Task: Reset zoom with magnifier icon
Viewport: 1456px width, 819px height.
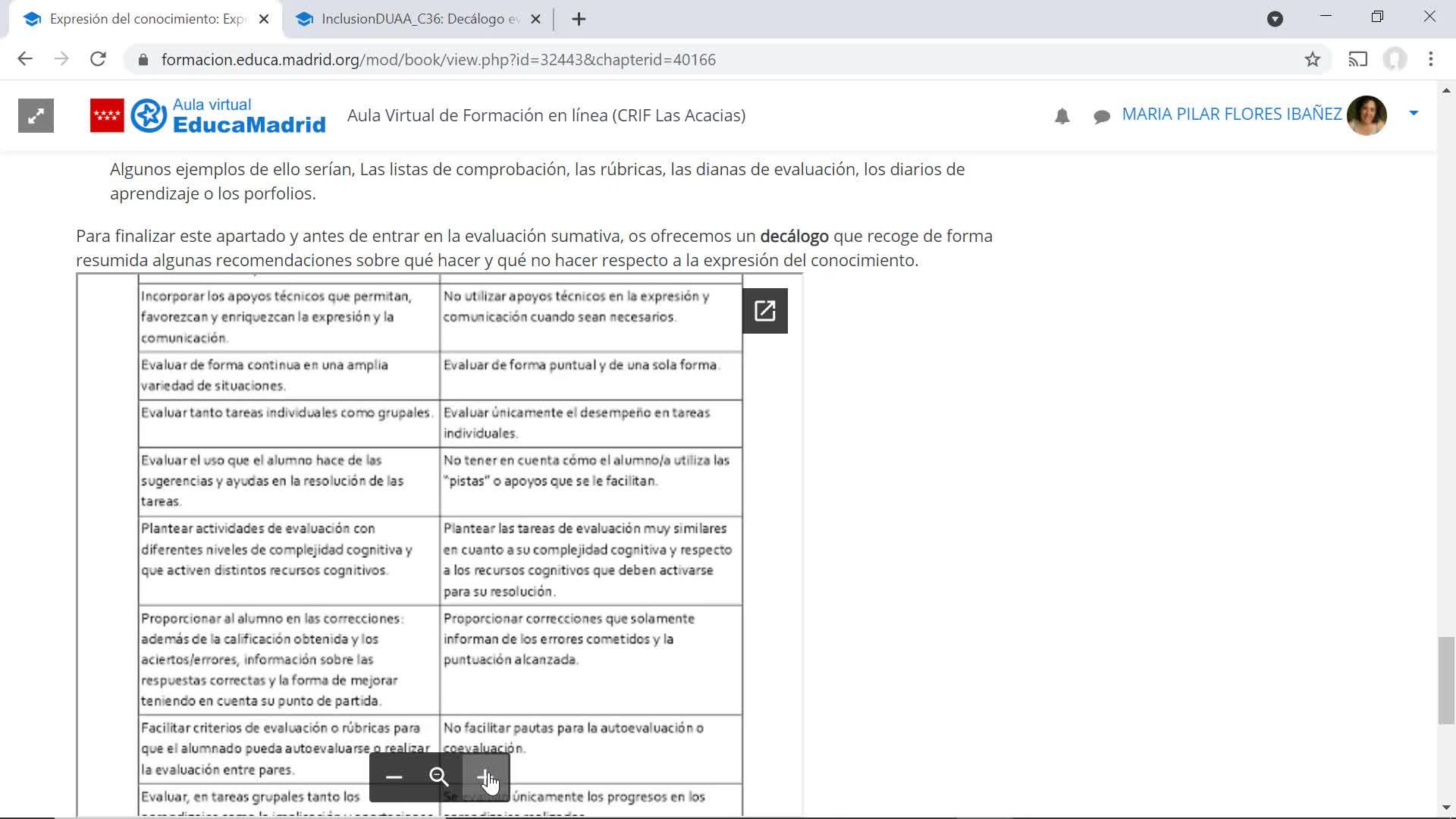Action: tap(439, 777)
